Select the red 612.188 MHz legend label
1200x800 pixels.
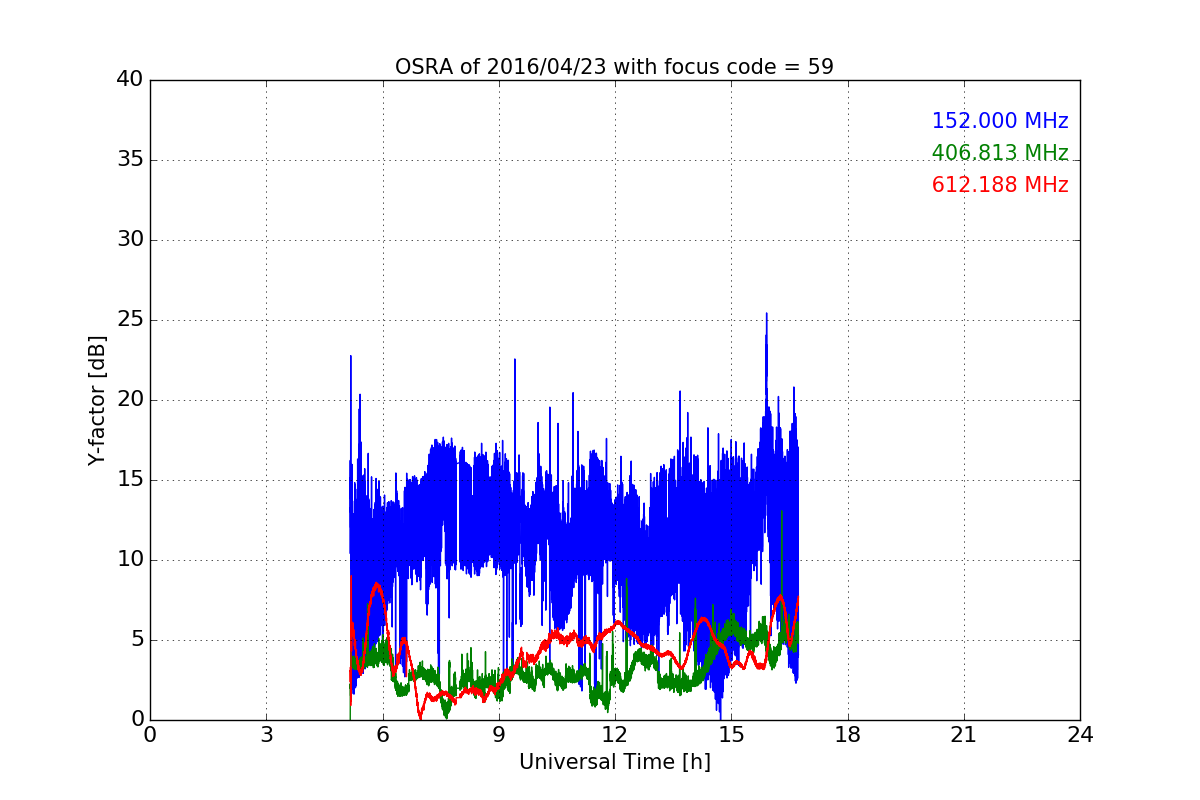[999, 185]
